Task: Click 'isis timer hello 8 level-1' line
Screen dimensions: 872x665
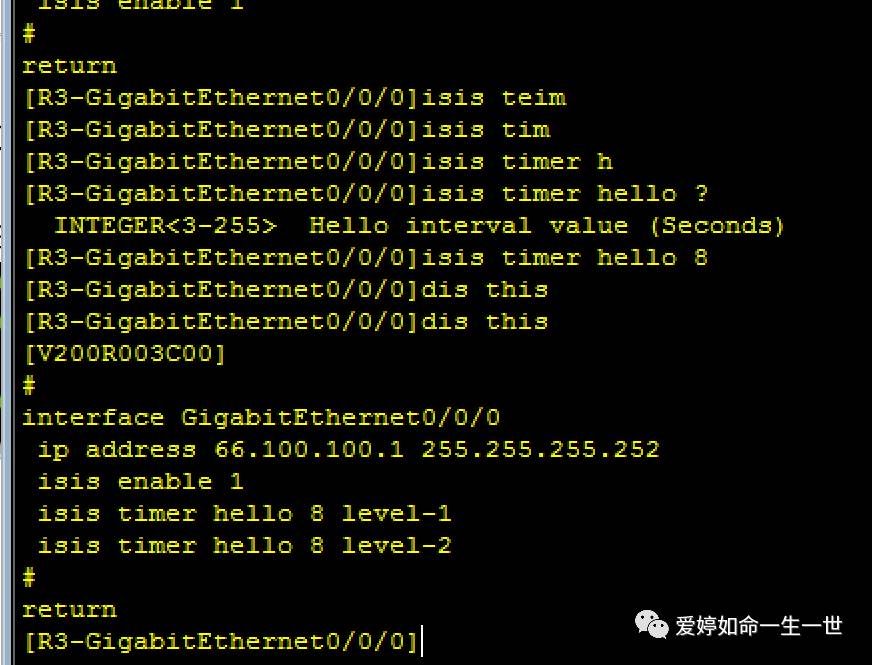Action: tap(244, 514)
